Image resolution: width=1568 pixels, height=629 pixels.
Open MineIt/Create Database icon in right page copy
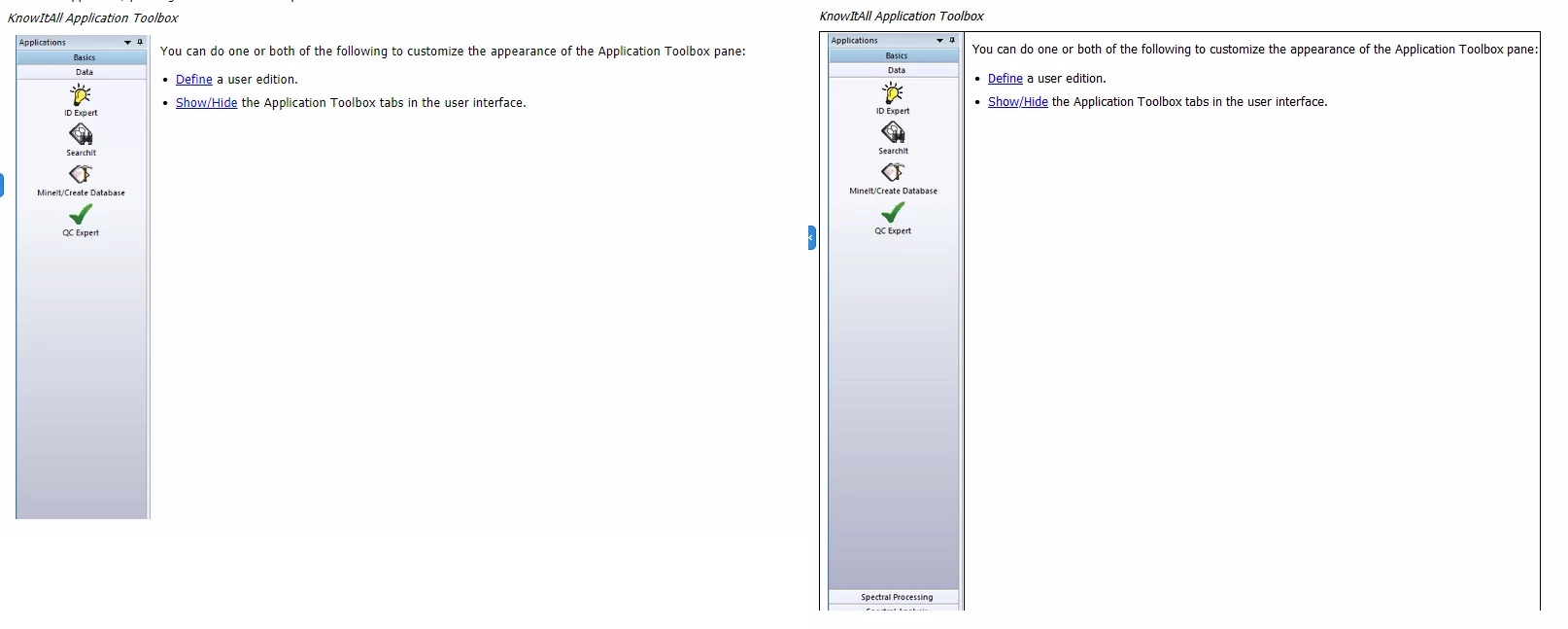893,172
